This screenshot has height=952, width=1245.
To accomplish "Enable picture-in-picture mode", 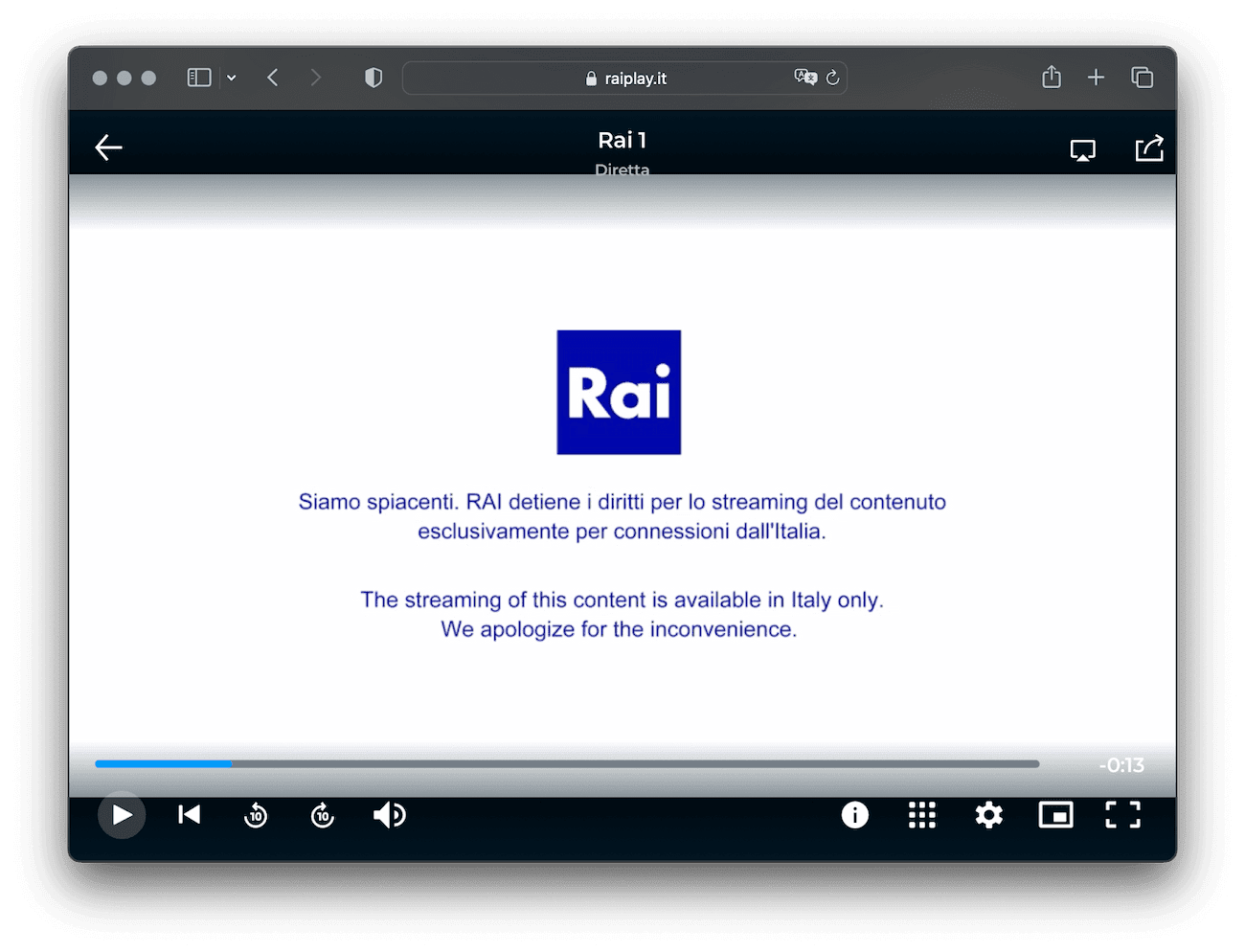I will pyautogui.click(x=1056, y=815).
